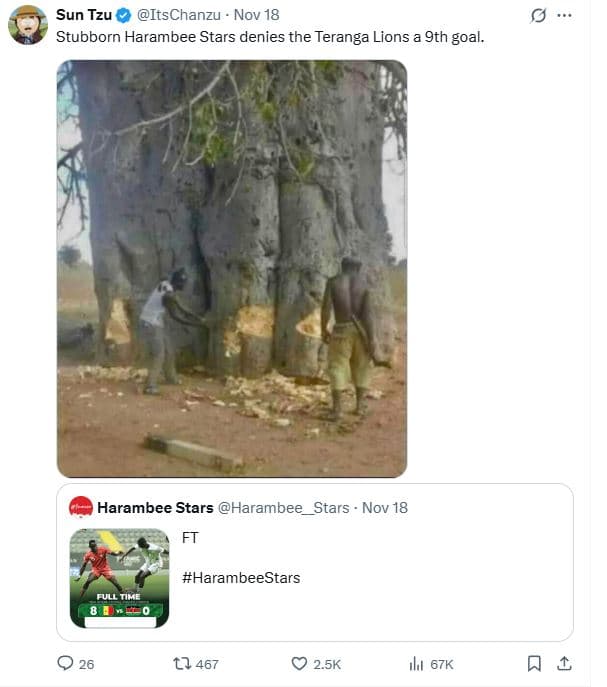The image size is (607, 687).
Task: Bookmark this post
Action: coord(534,663)
